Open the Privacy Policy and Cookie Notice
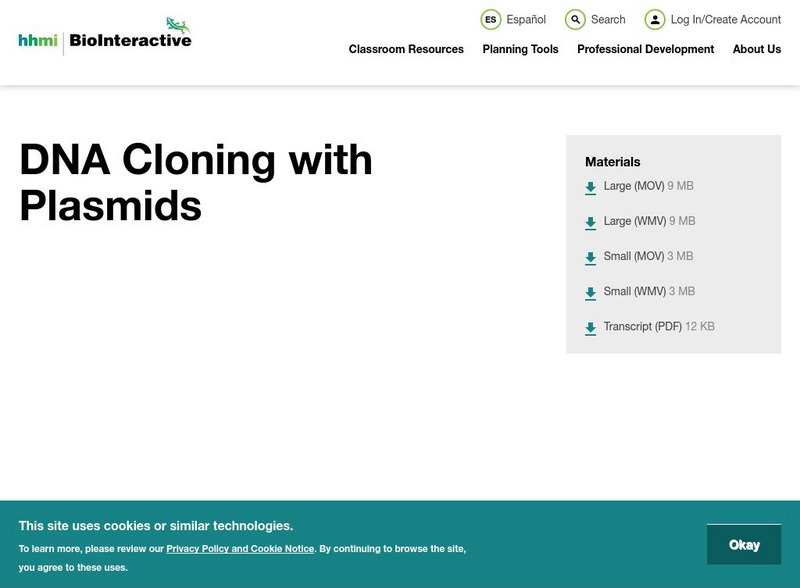 coord(240,548)
